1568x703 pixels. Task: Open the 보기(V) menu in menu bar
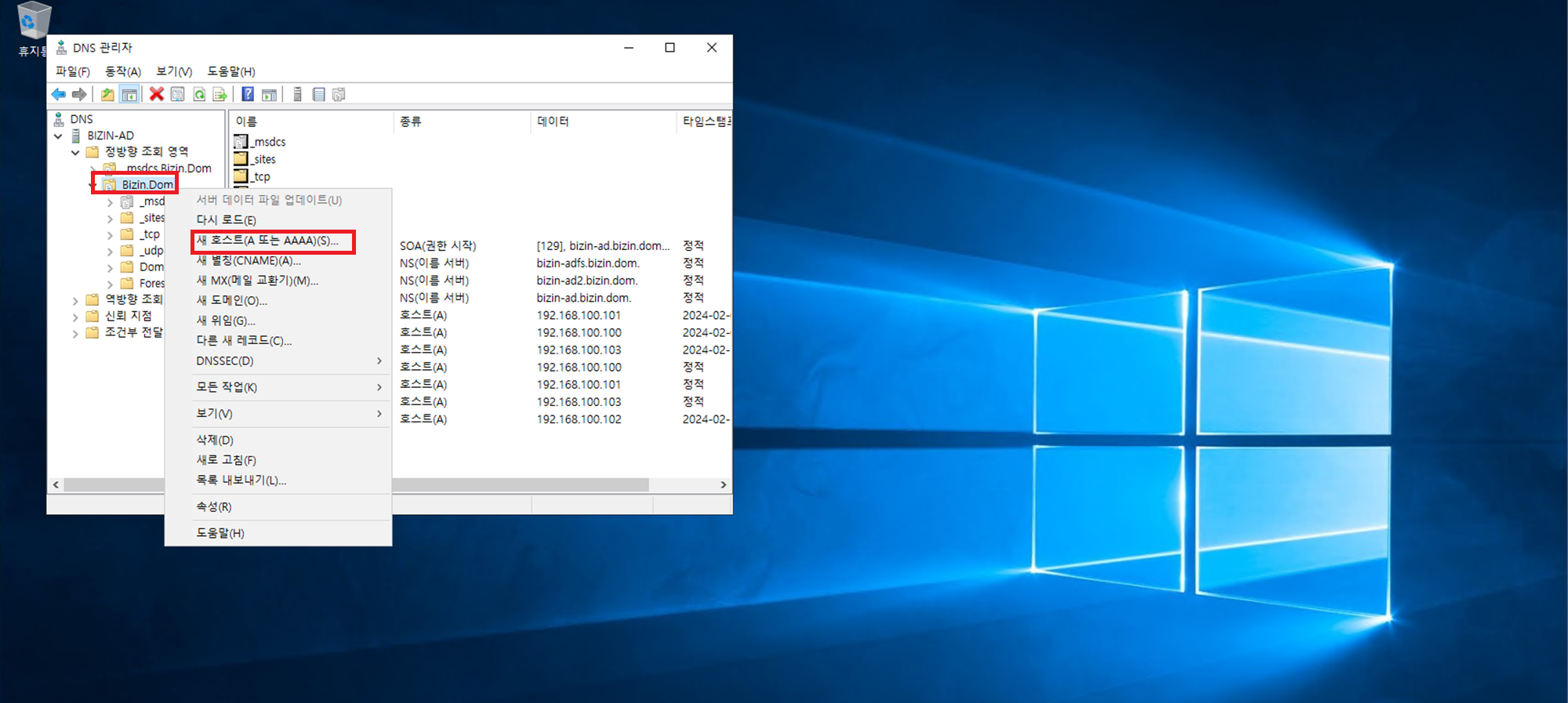coord(174,71)
